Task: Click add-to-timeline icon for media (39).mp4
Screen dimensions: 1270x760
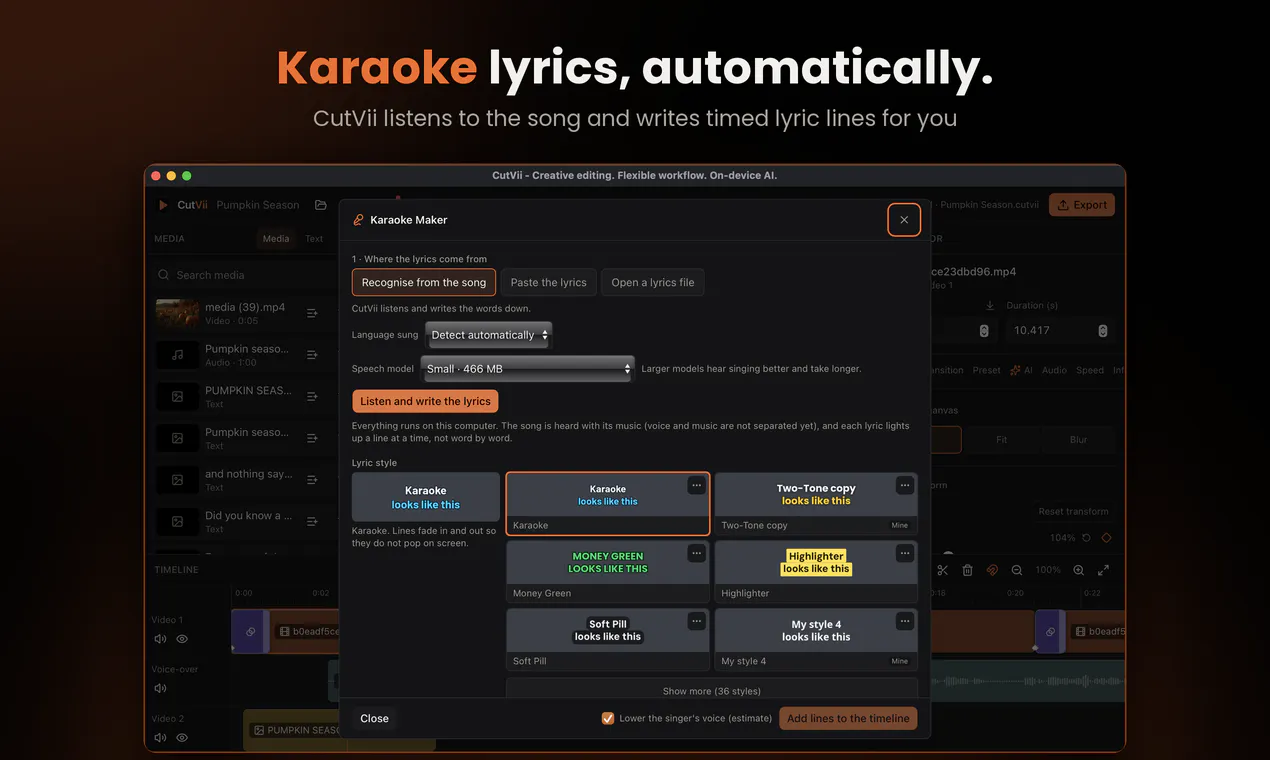Action: click(x=312, y=313)
